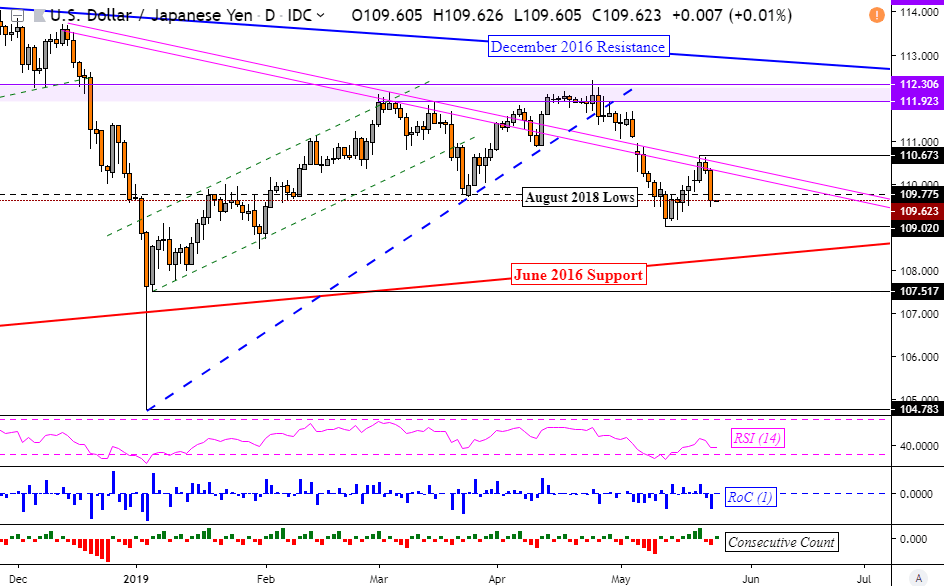The width and height of the screenshot is (944, 586).
Task: Click the IDC exchange label
Action: click(299, 15)
